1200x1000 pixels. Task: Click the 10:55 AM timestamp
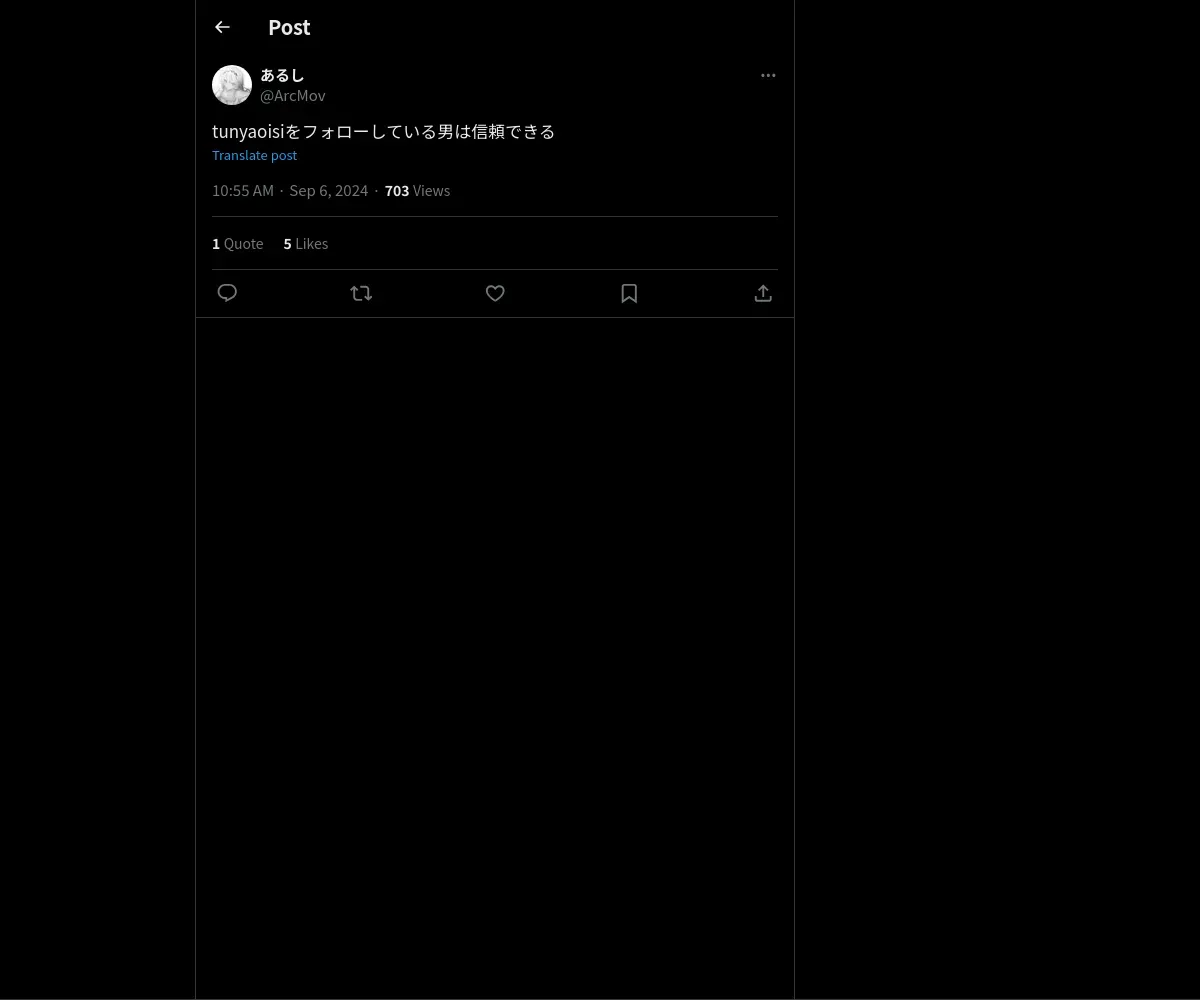tap(243, 190)
